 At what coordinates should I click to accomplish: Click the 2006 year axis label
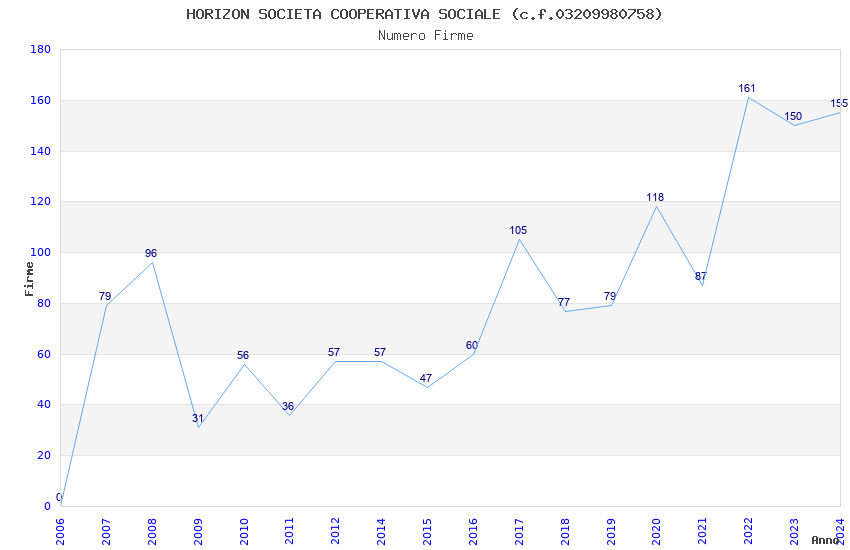point(60,531)
